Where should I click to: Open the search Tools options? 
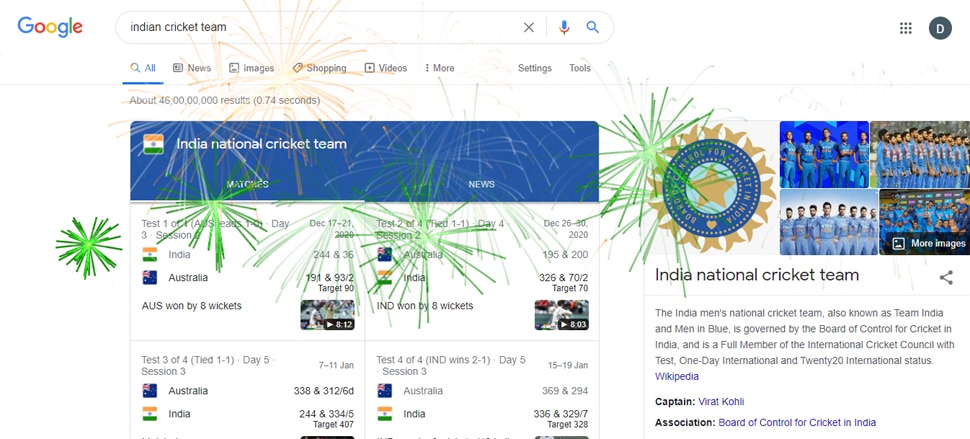[x=580, y=68]
